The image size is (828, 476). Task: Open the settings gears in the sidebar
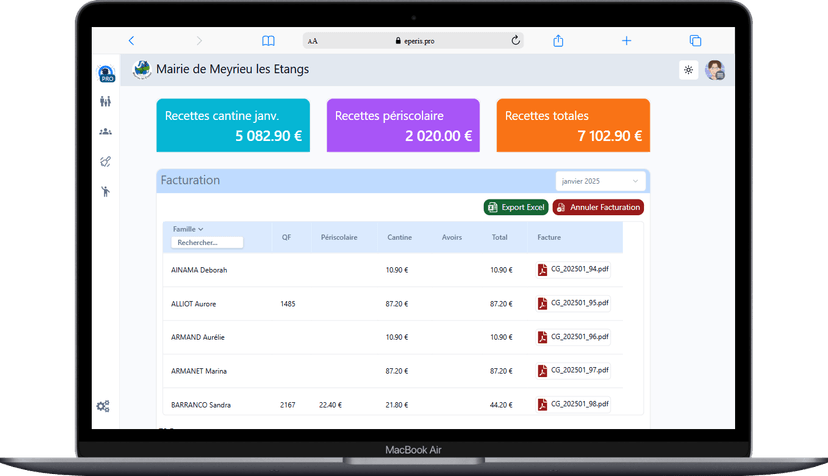tap(103, 406)
